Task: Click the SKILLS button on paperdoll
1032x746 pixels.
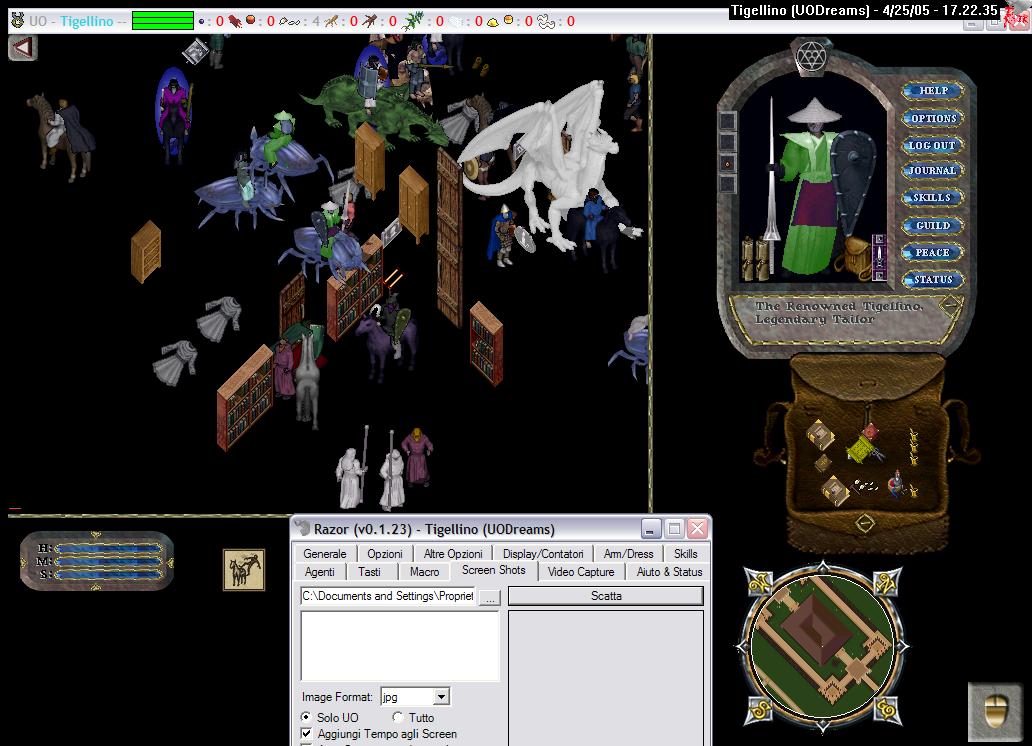Action: 932,198
